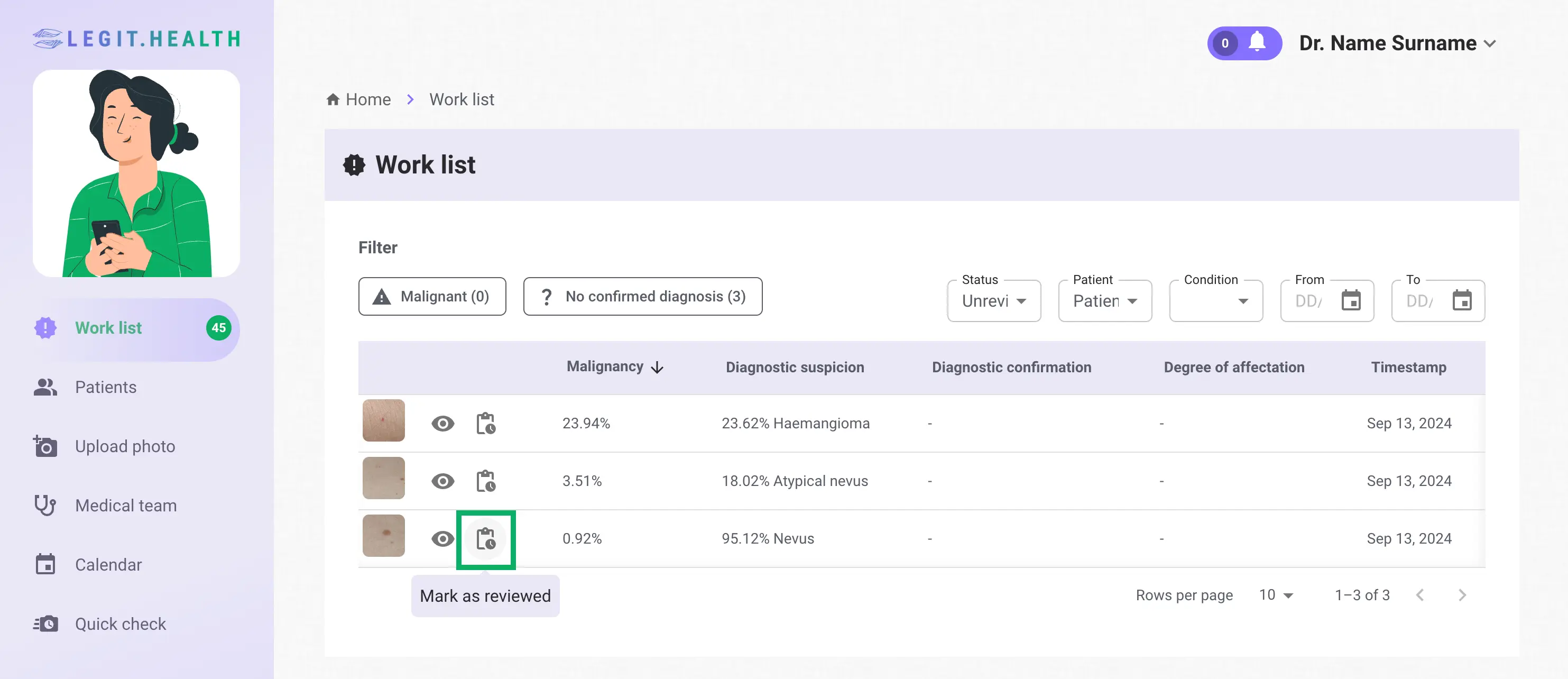Go to next page of results

(x=1462, y=595)
